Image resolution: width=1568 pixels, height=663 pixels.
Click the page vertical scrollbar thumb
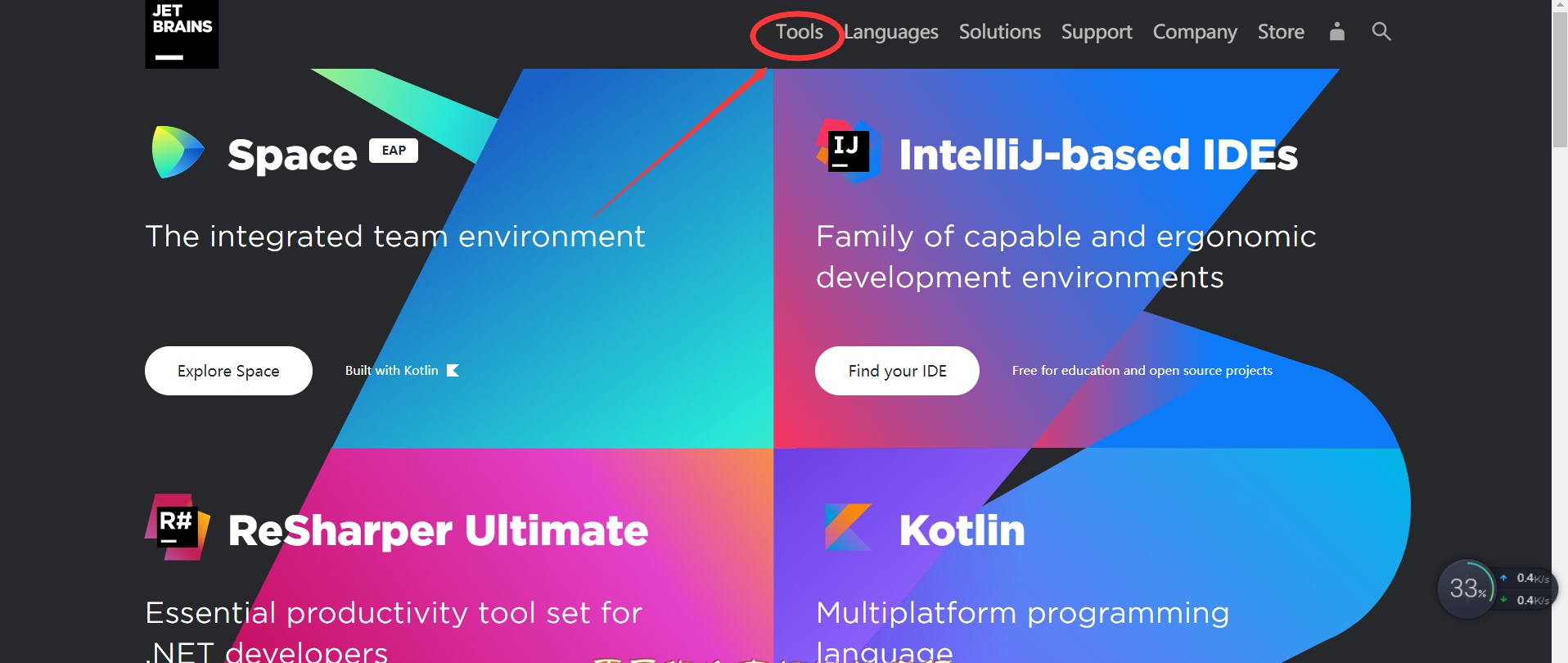(1560, 79)
